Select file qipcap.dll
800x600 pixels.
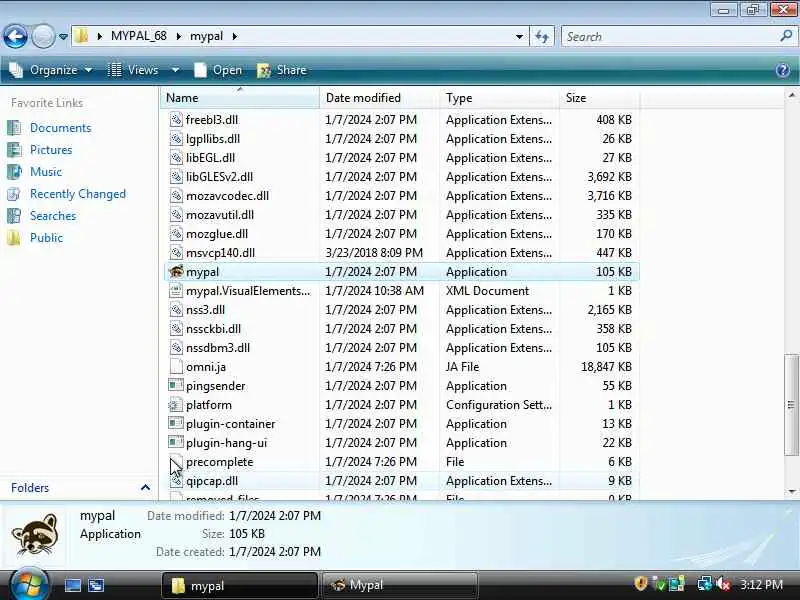212,481
